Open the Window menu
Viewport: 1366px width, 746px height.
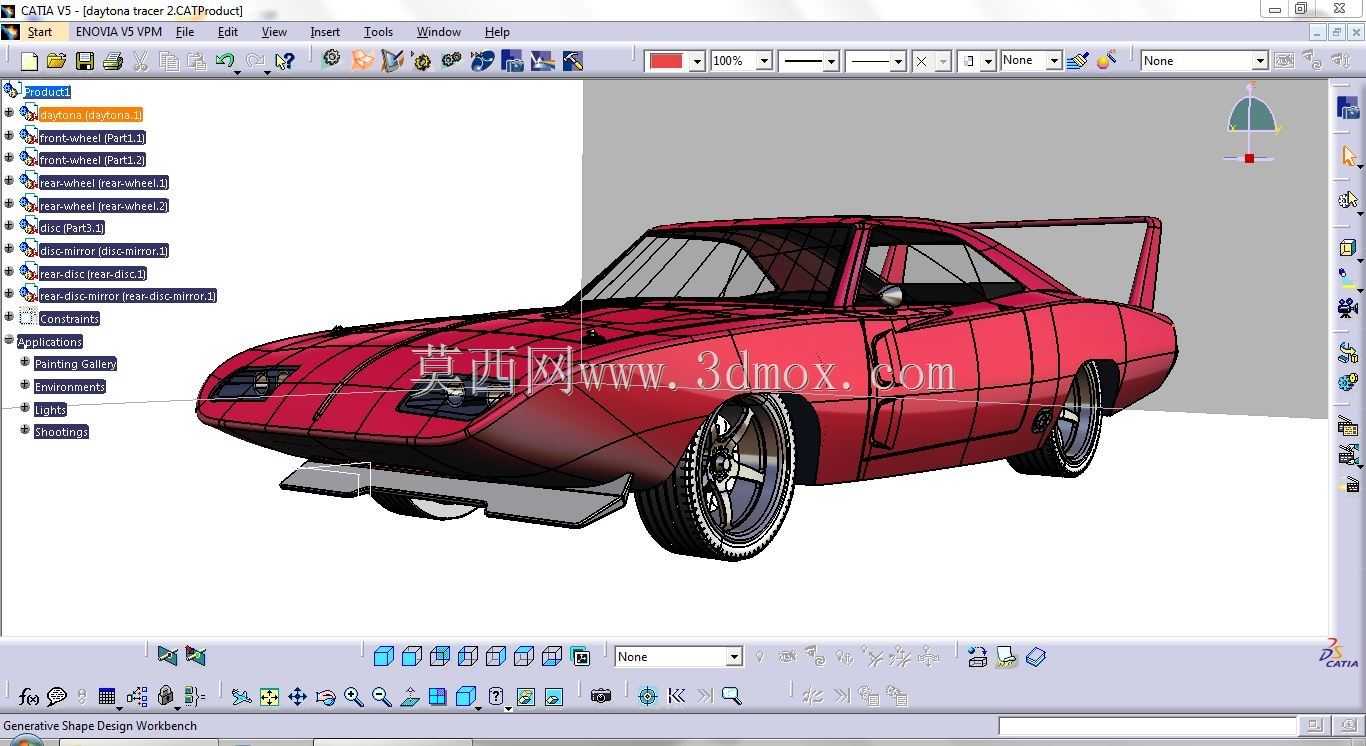438,32
